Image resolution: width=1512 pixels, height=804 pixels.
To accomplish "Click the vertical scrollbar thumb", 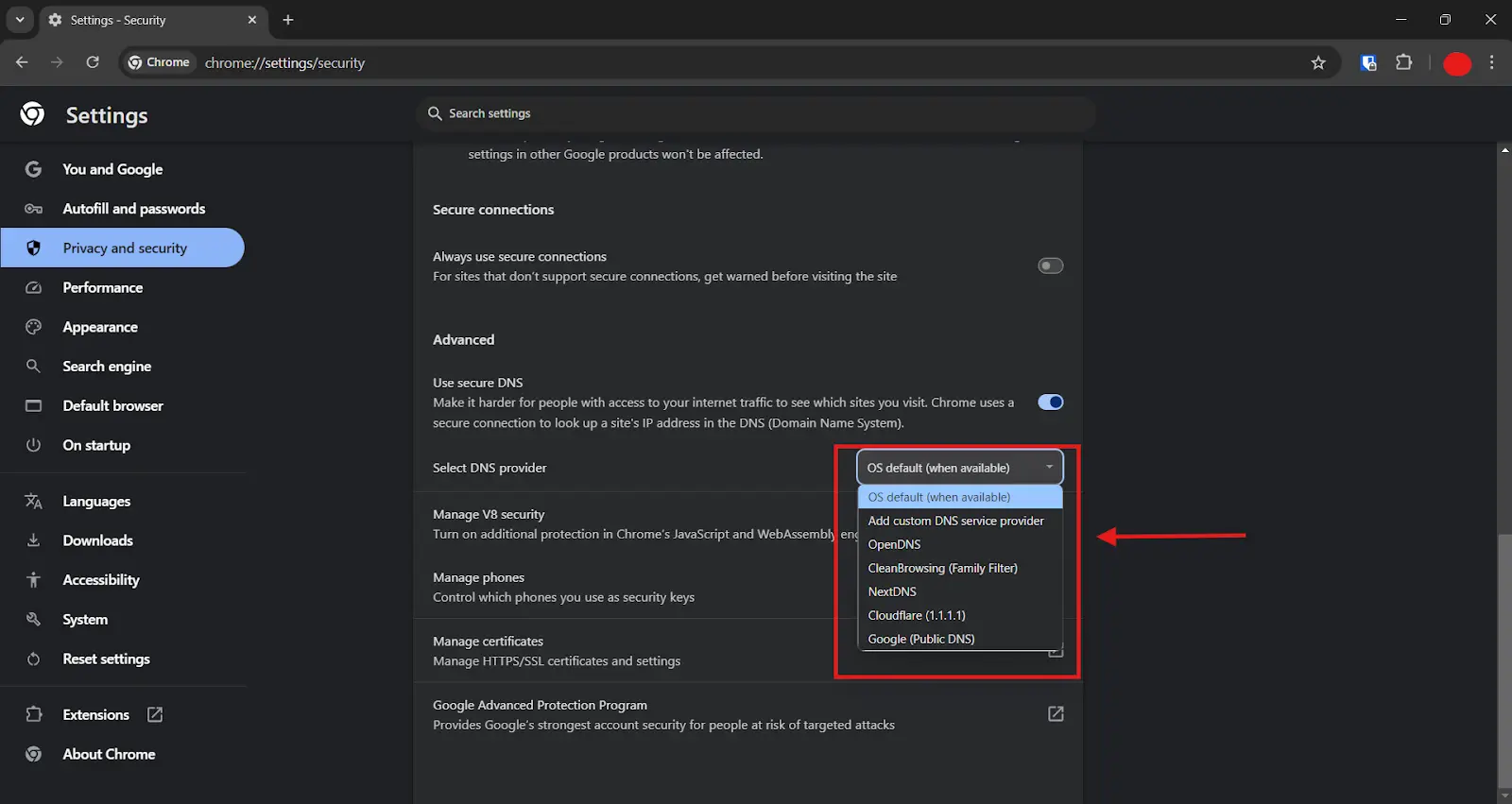I will click(1504, 661).
